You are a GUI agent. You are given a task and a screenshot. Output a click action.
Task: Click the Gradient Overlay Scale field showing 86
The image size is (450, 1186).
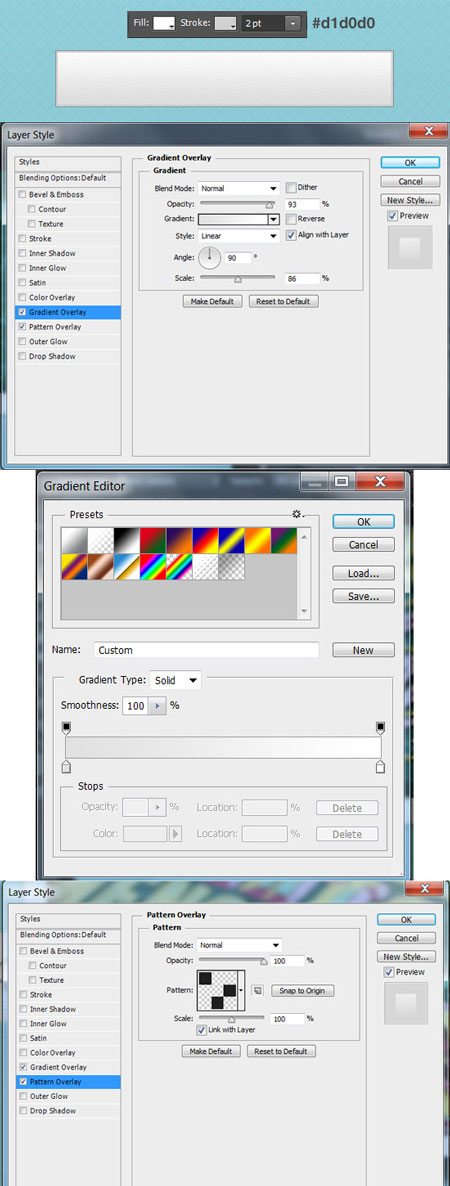(303, 278)
